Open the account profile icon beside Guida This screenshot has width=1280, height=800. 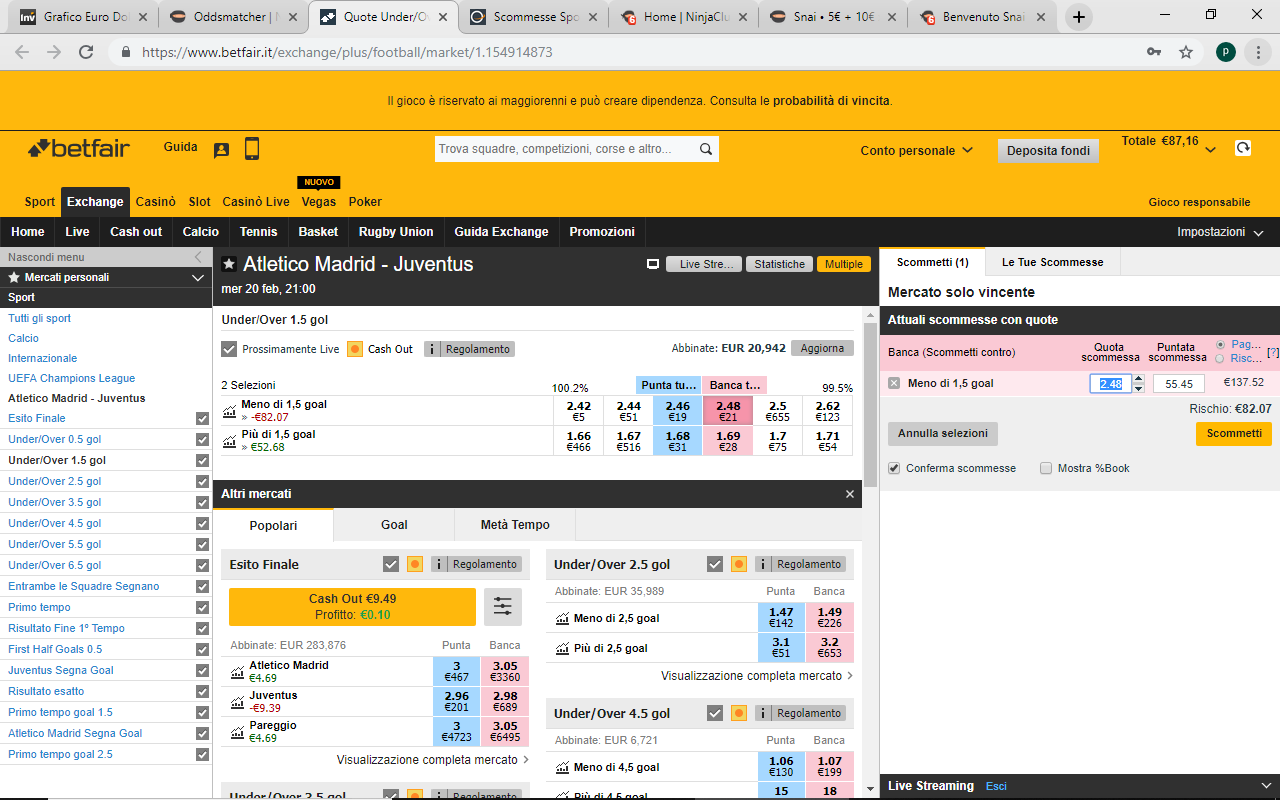(221, 150)
